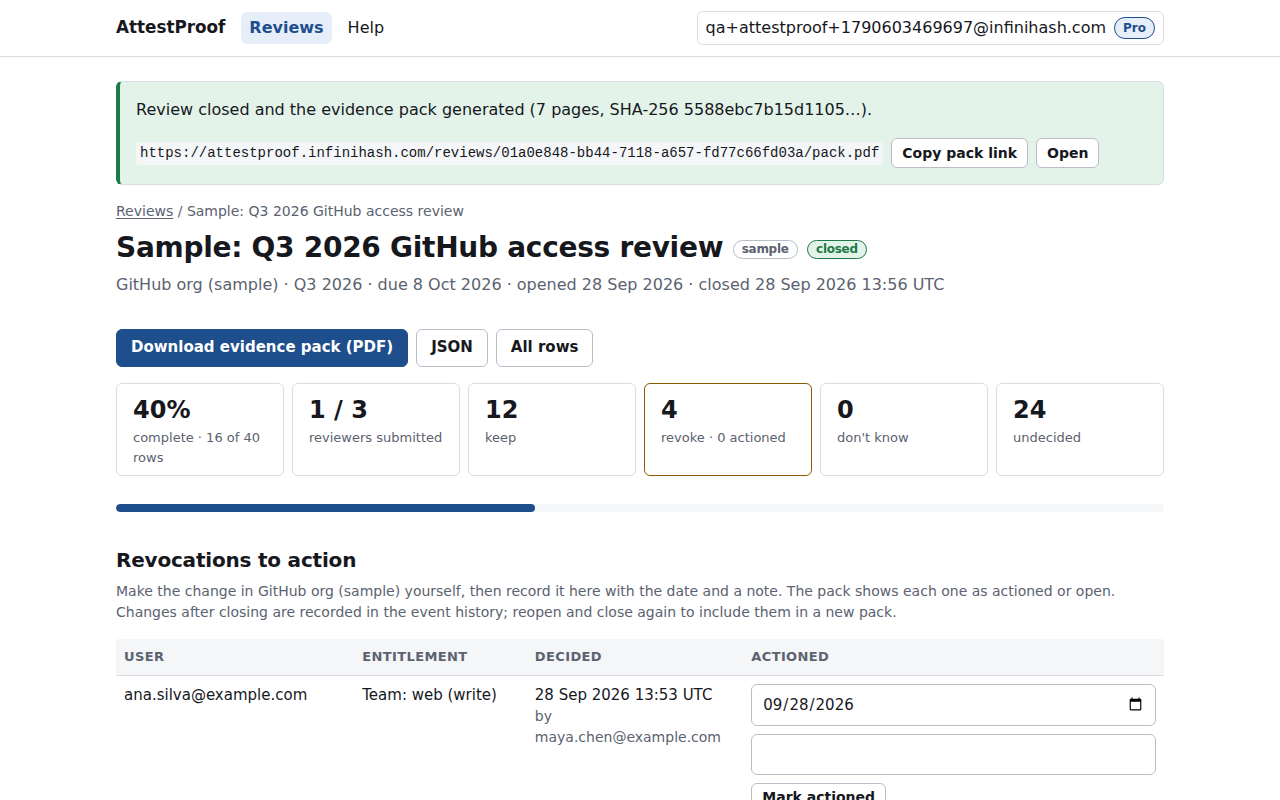
Task: Copy the pack link
Action: pyautogui.click(x=959, y=153)
